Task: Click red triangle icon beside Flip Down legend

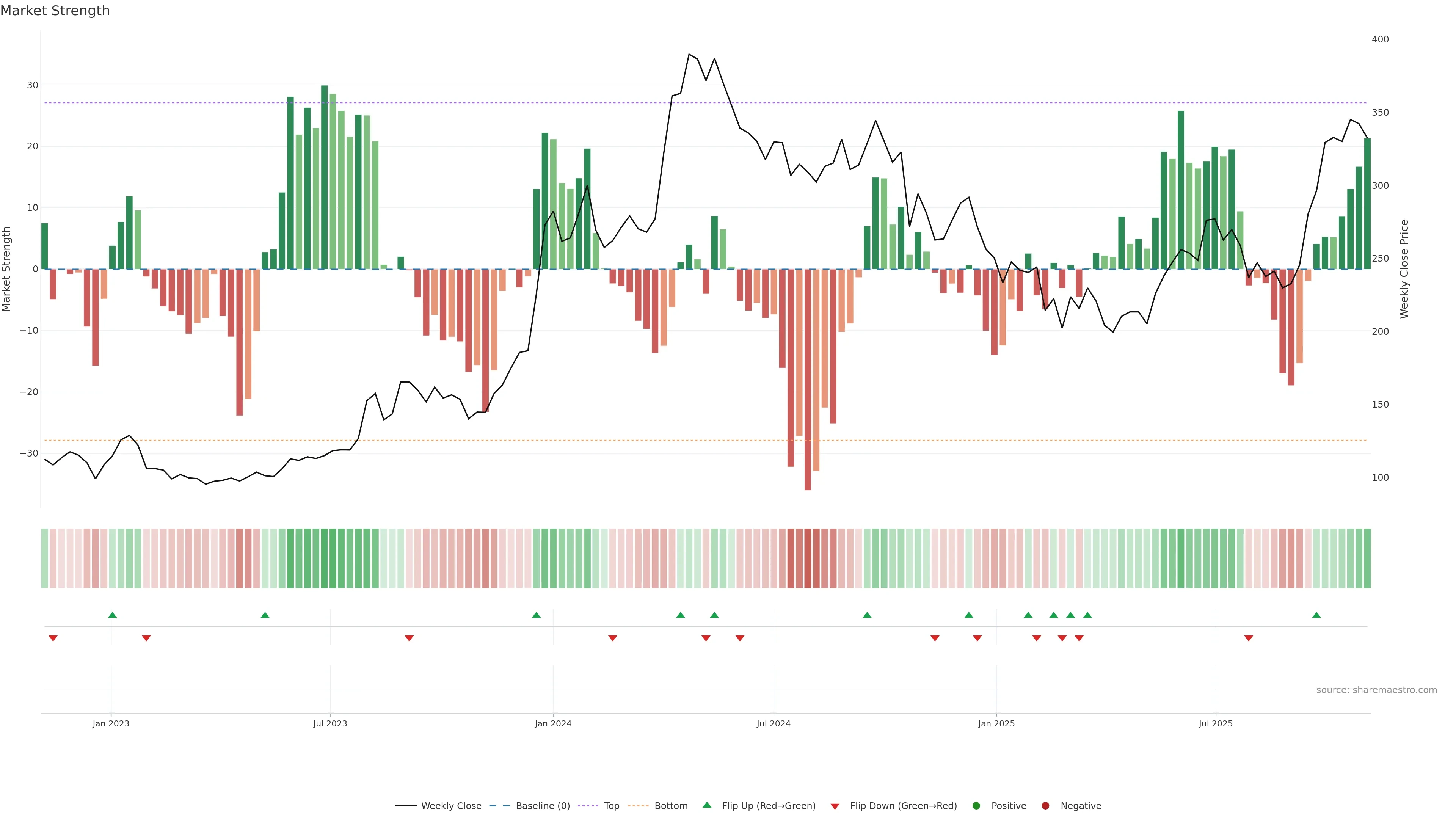Action: point(835,806)
